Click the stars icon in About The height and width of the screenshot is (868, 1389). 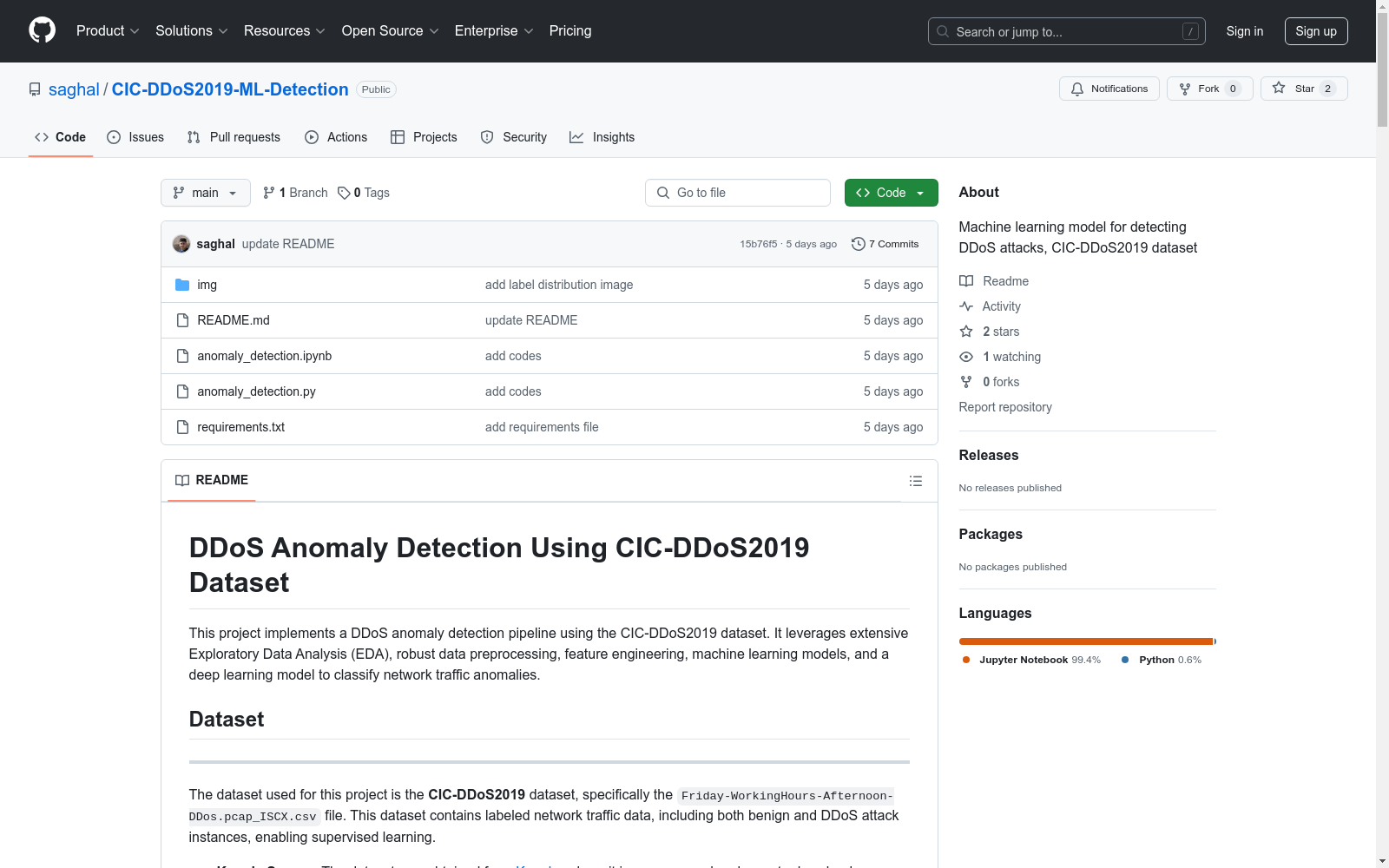pyautogui.click(x=966, y=332)
